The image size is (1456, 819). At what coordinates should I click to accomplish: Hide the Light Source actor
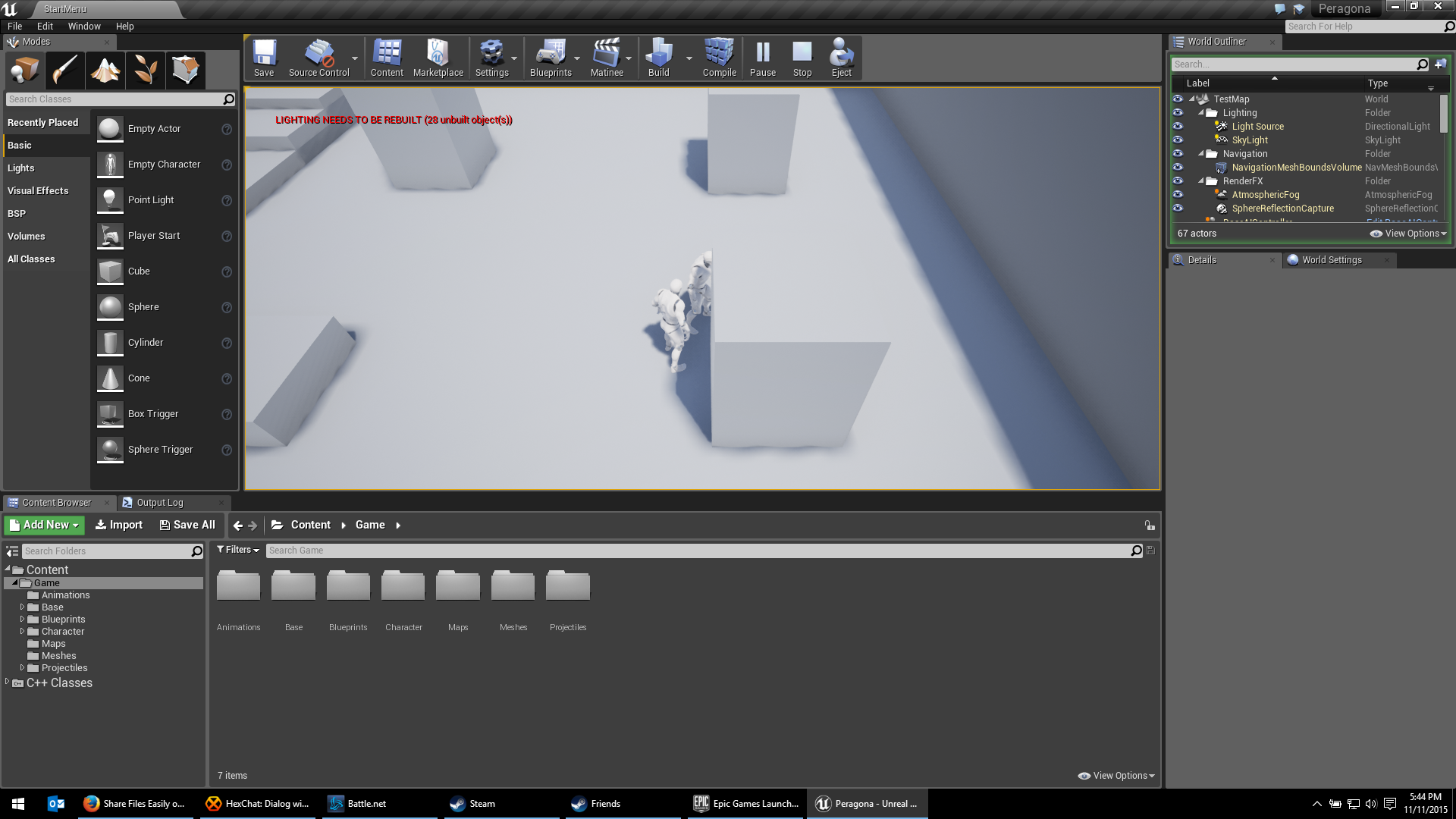click(1178, 127)
